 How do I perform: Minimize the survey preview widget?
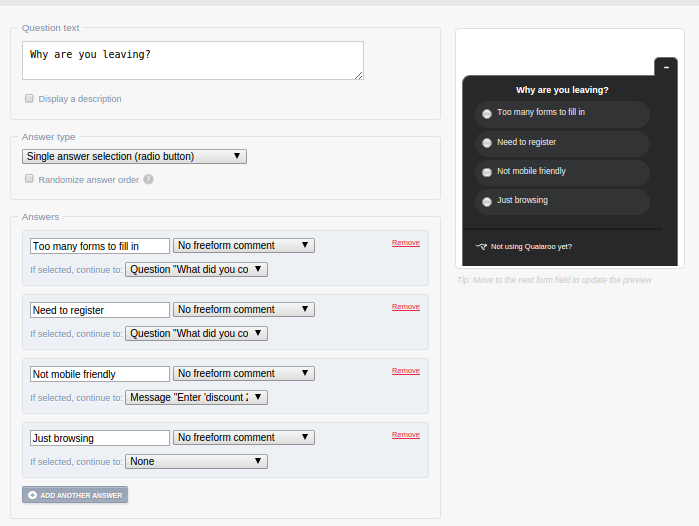666,67
